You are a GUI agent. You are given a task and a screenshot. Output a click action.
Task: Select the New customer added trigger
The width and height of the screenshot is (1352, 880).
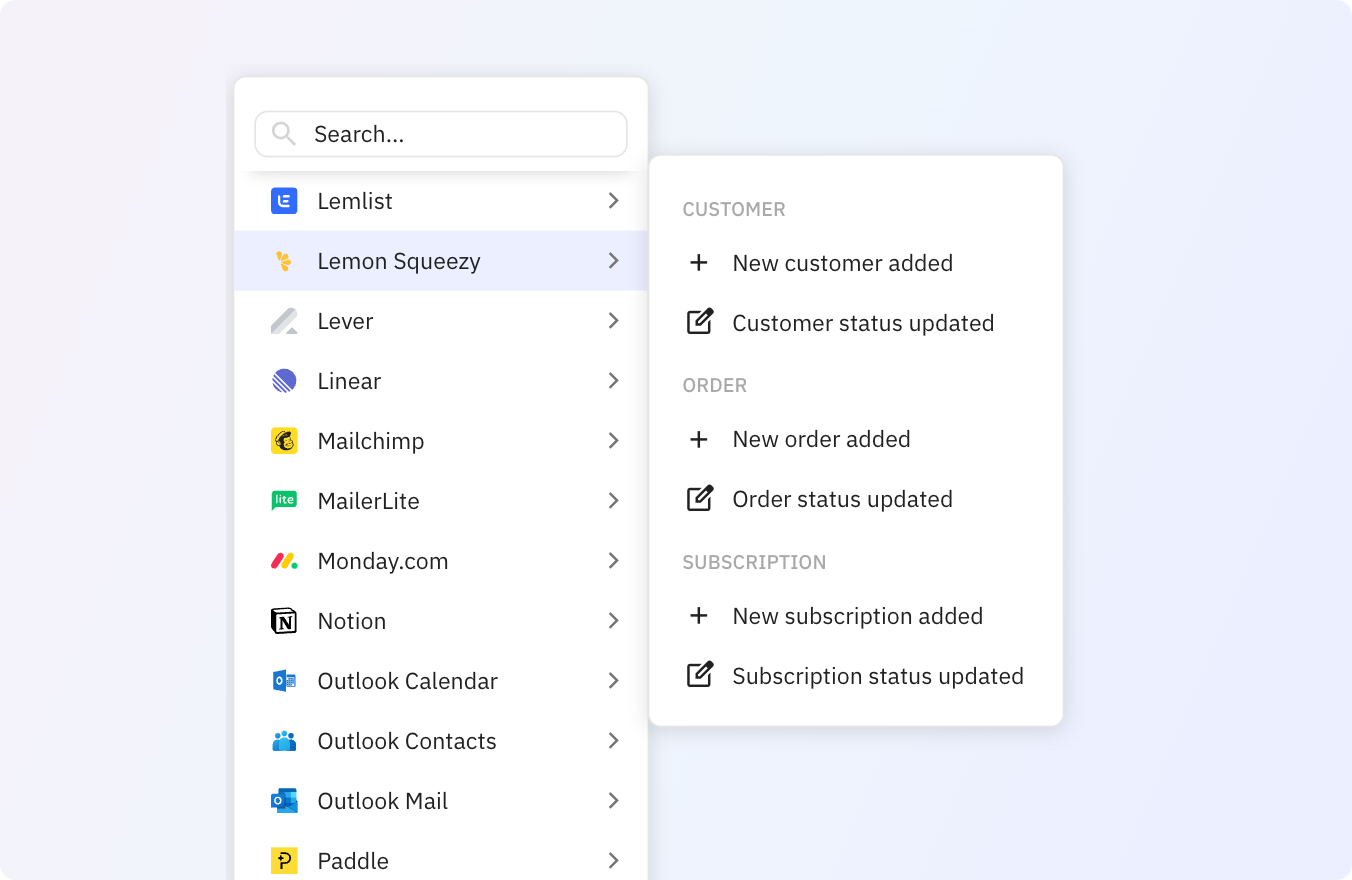(856, 263)
